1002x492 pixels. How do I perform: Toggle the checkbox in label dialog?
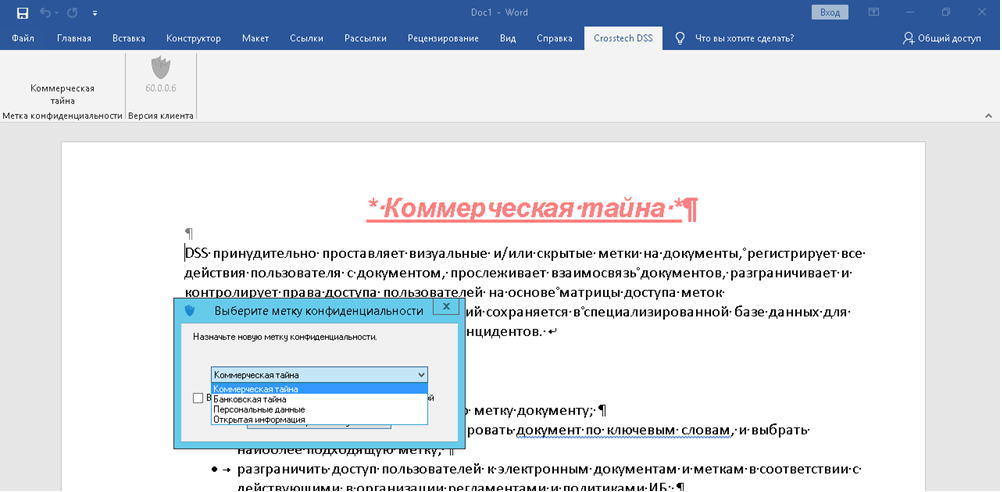coord(198,398)
